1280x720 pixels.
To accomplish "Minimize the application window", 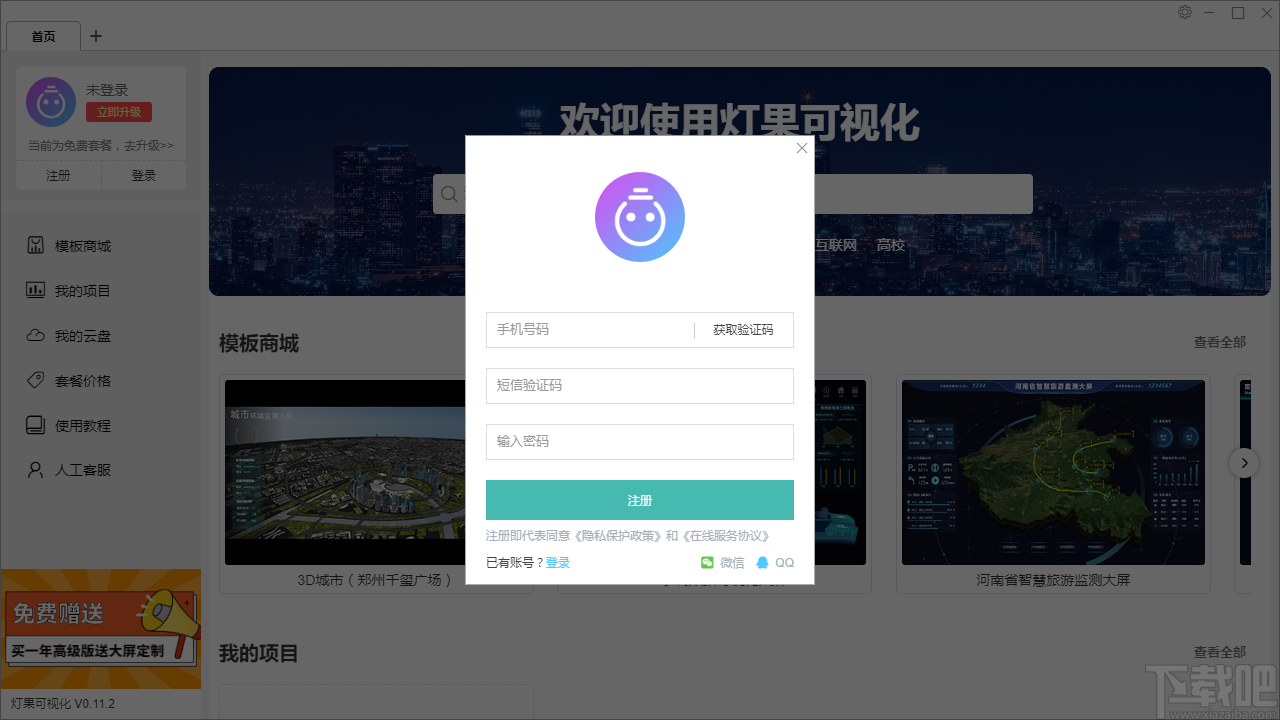I will [1211, 12].
